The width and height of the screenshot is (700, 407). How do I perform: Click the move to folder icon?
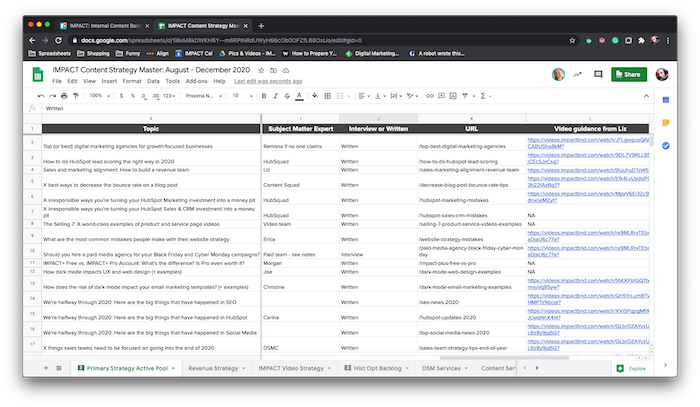(273, 71)
